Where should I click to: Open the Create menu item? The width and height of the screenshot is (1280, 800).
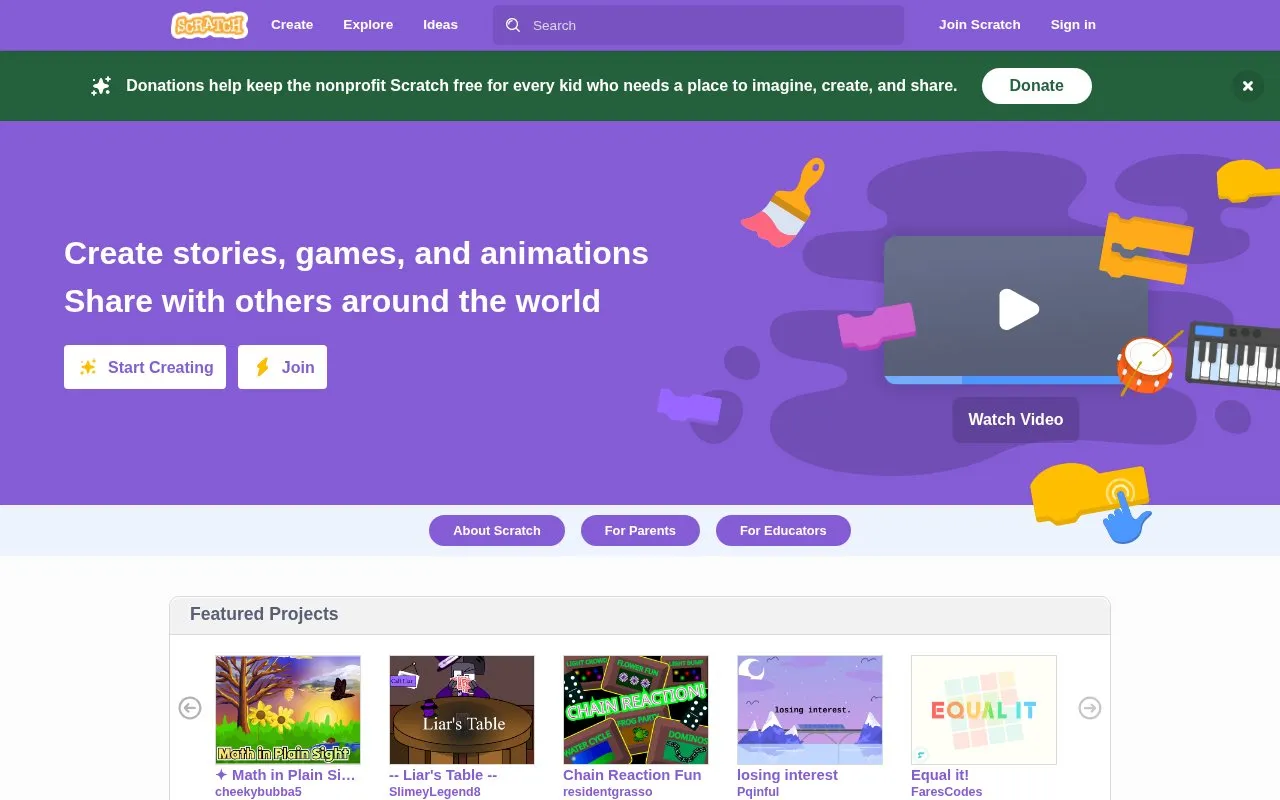point(292,25)
